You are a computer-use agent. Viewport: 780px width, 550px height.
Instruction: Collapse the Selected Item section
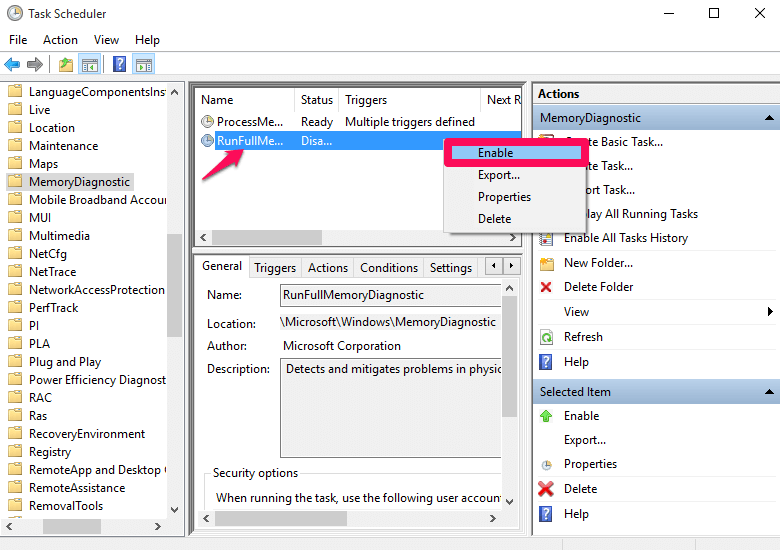(x=769, y=392)
